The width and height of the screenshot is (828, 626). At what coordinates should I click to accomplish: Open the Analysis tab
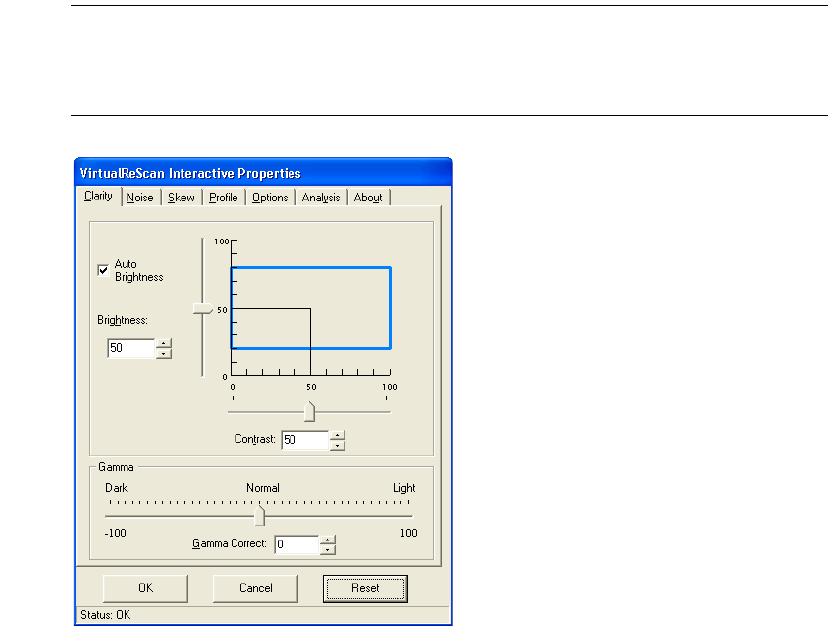tap(321, 198)
